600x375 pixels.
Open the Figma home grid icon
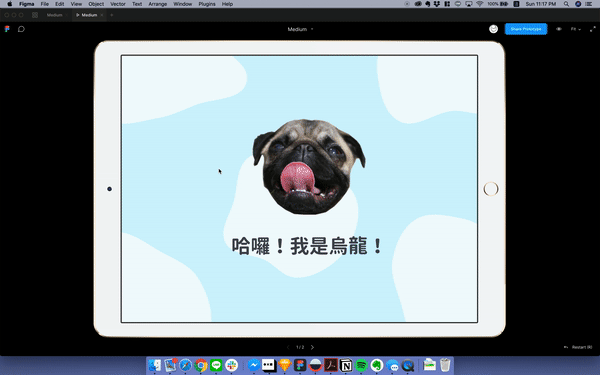[x=35, y=15]
